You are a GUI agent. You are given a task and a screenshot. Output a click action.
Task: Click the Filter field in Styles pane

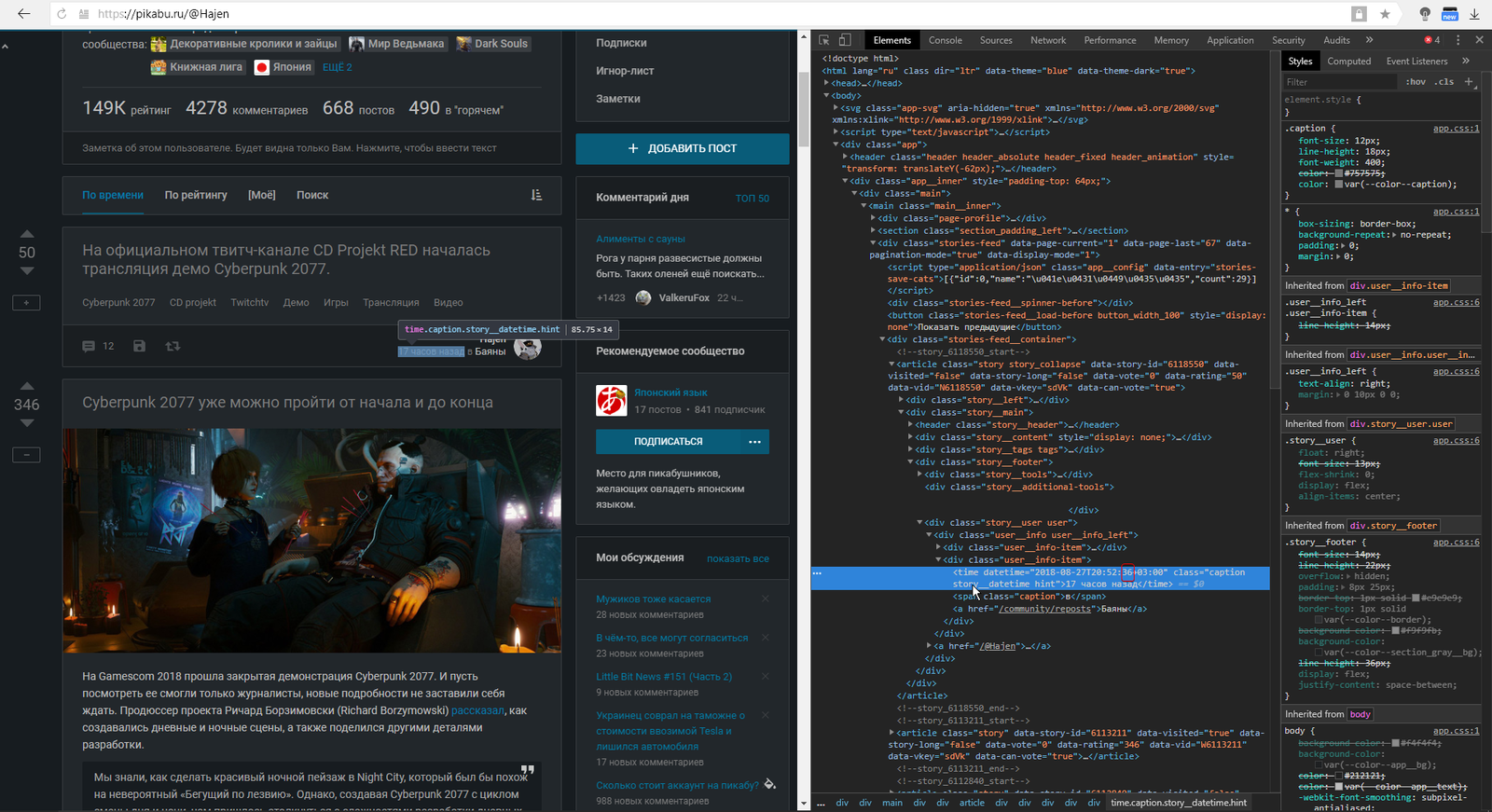pyautogui.click(x=1338, y=82)
